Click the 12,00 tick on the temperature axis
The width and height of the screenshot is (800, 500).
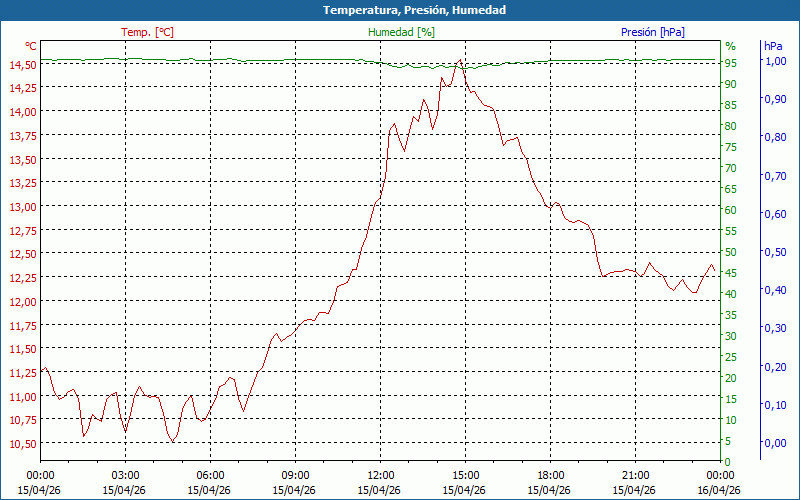point(22,302)
